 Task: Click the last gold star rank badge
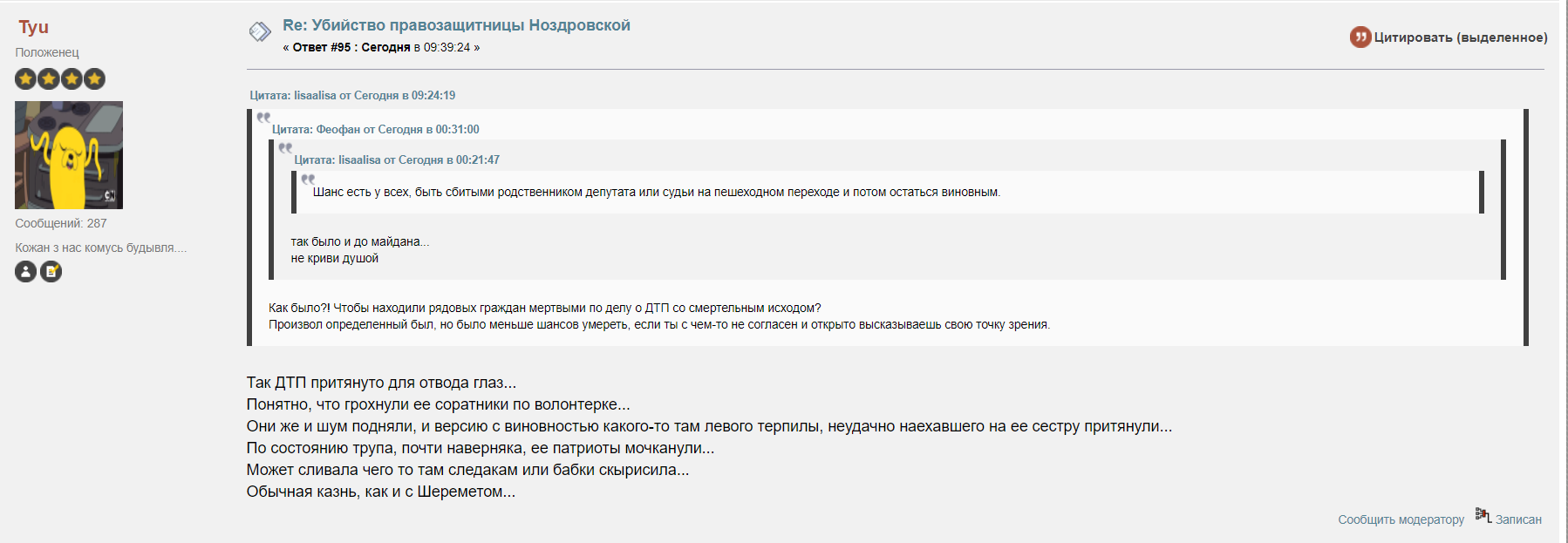(x=94, y=79)
